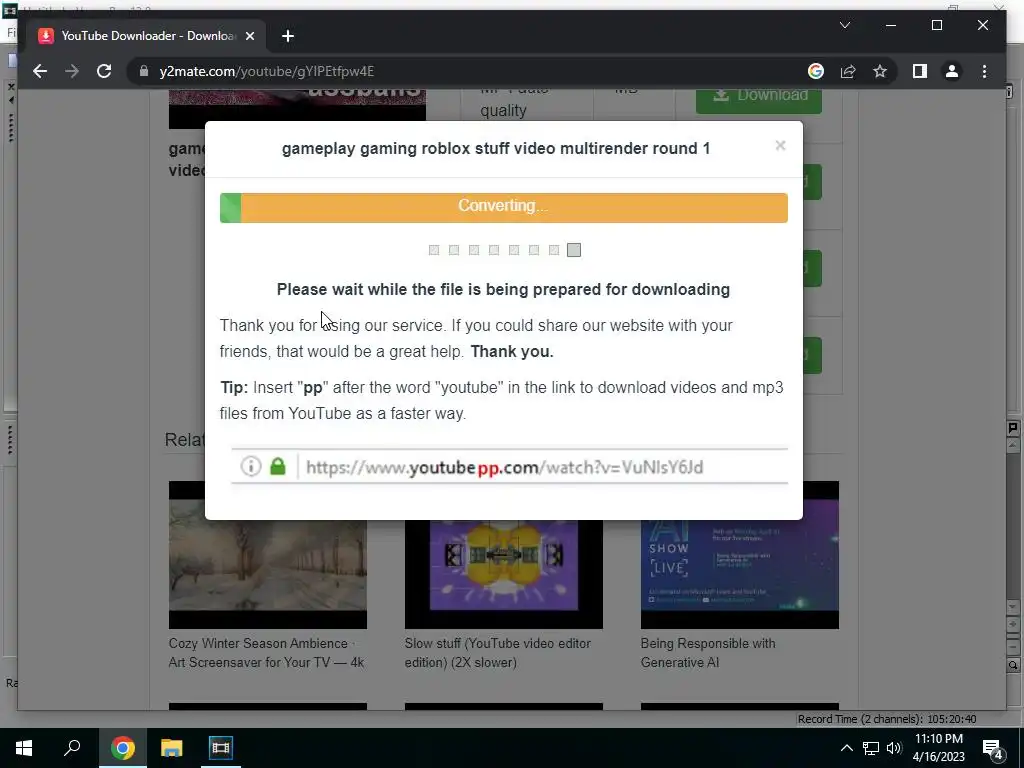Open Chrome profile menu
The height and width of the screenshot is (768, 1024).
click(x=952, y=71)
